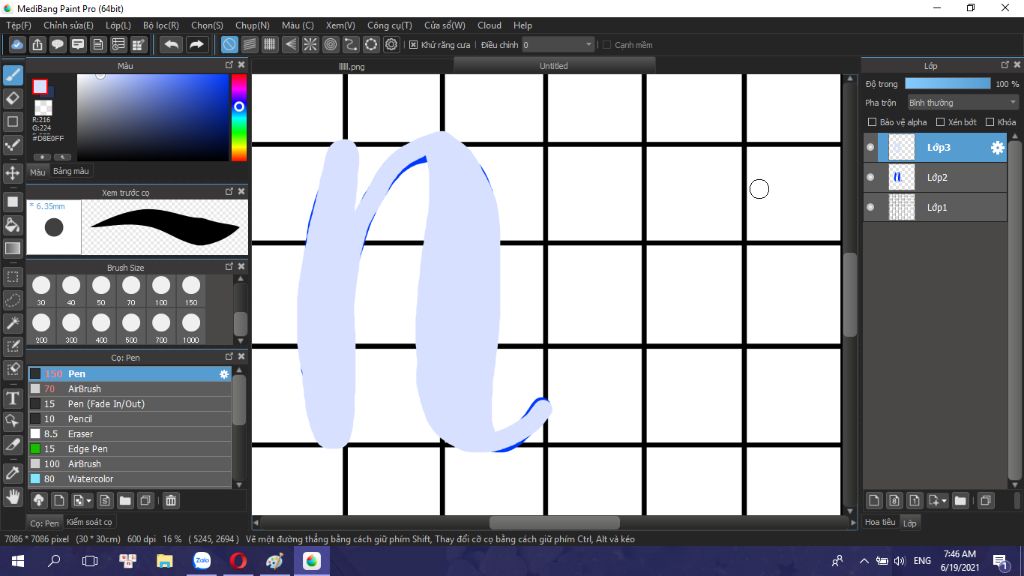Click the rainbow hue slider strip
The image size is (1024, 576).
click(x=239, y=117)
